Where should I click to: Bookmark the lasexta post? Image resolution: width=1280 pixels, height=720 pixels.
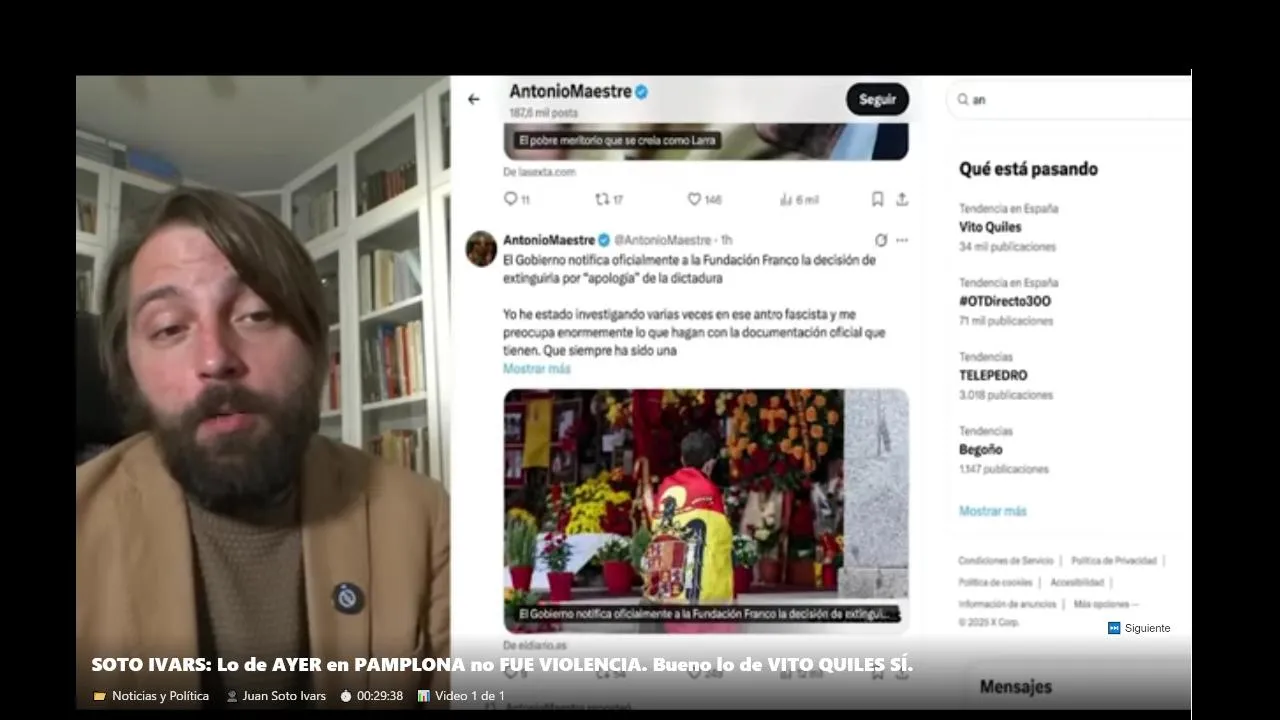pyautogui.click(x=877, y=199)
